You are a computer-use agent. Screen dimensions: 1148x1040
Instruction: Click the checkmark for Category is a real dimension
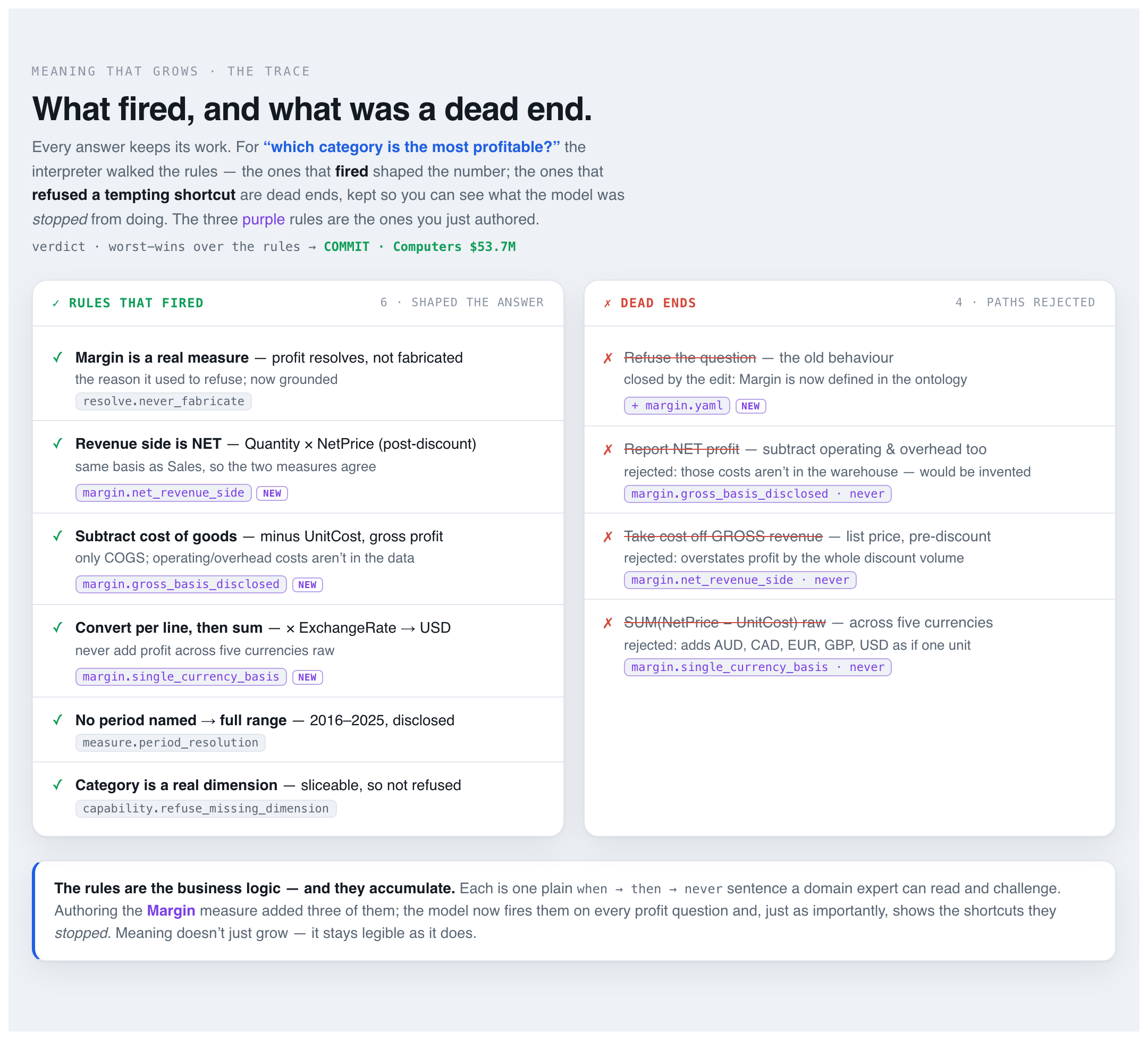point(57,785)
